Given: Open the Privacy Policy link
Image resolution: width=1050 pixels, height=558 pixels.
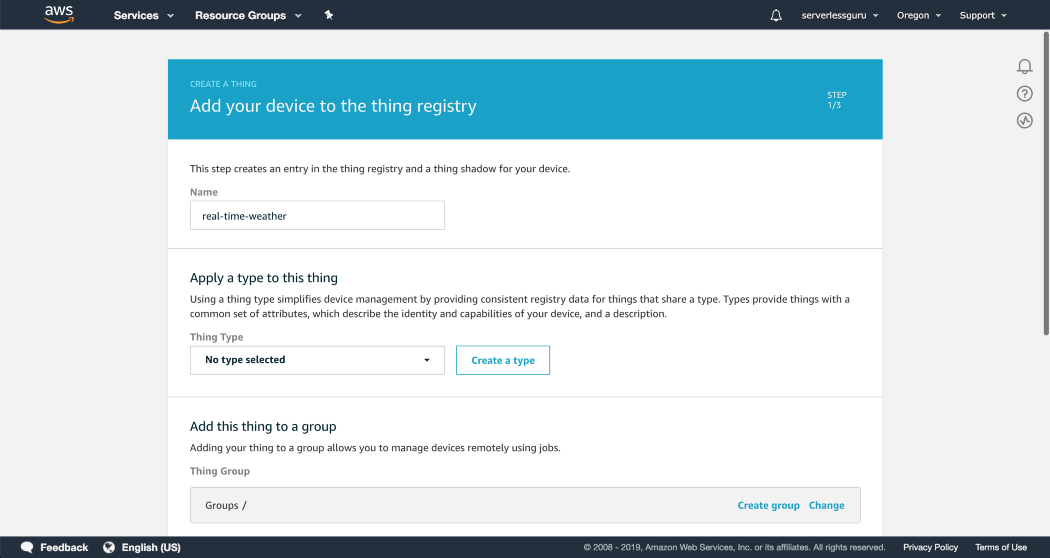Looking at the screenshot, I should (x=930, y=547).
